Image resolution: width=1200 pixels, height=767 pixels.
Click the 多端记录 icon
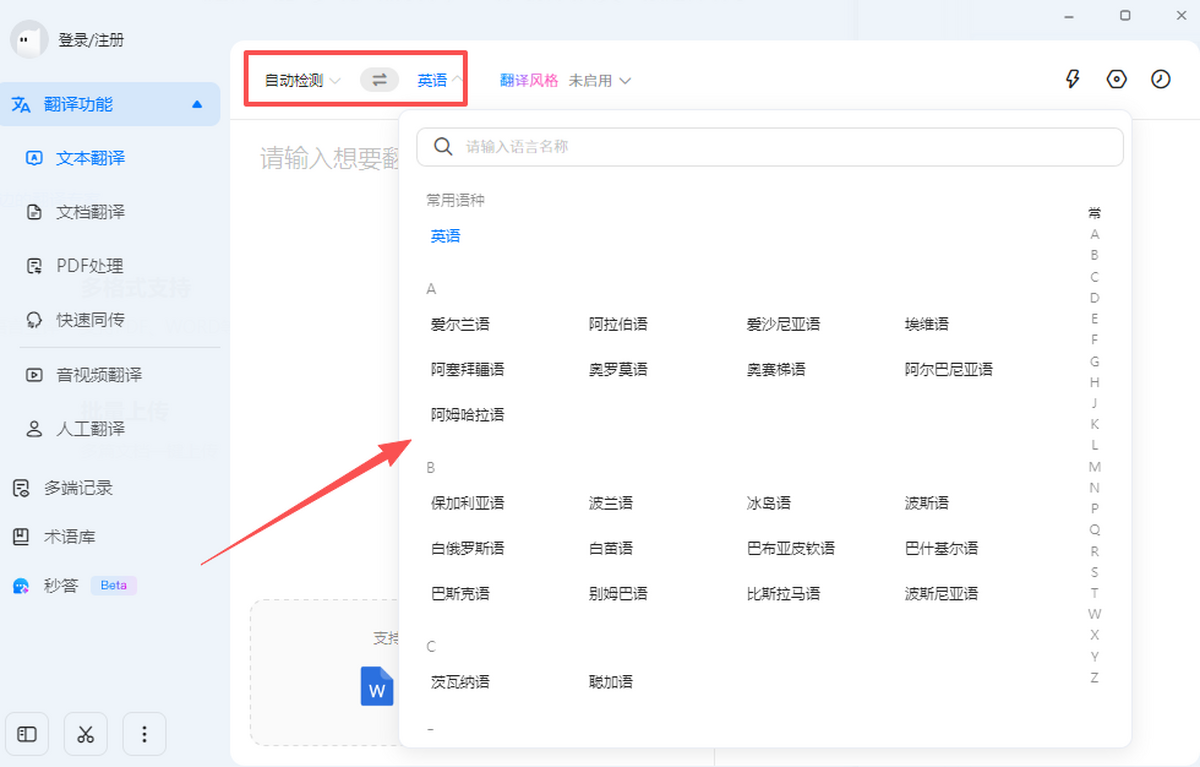[x=21, y=488]
